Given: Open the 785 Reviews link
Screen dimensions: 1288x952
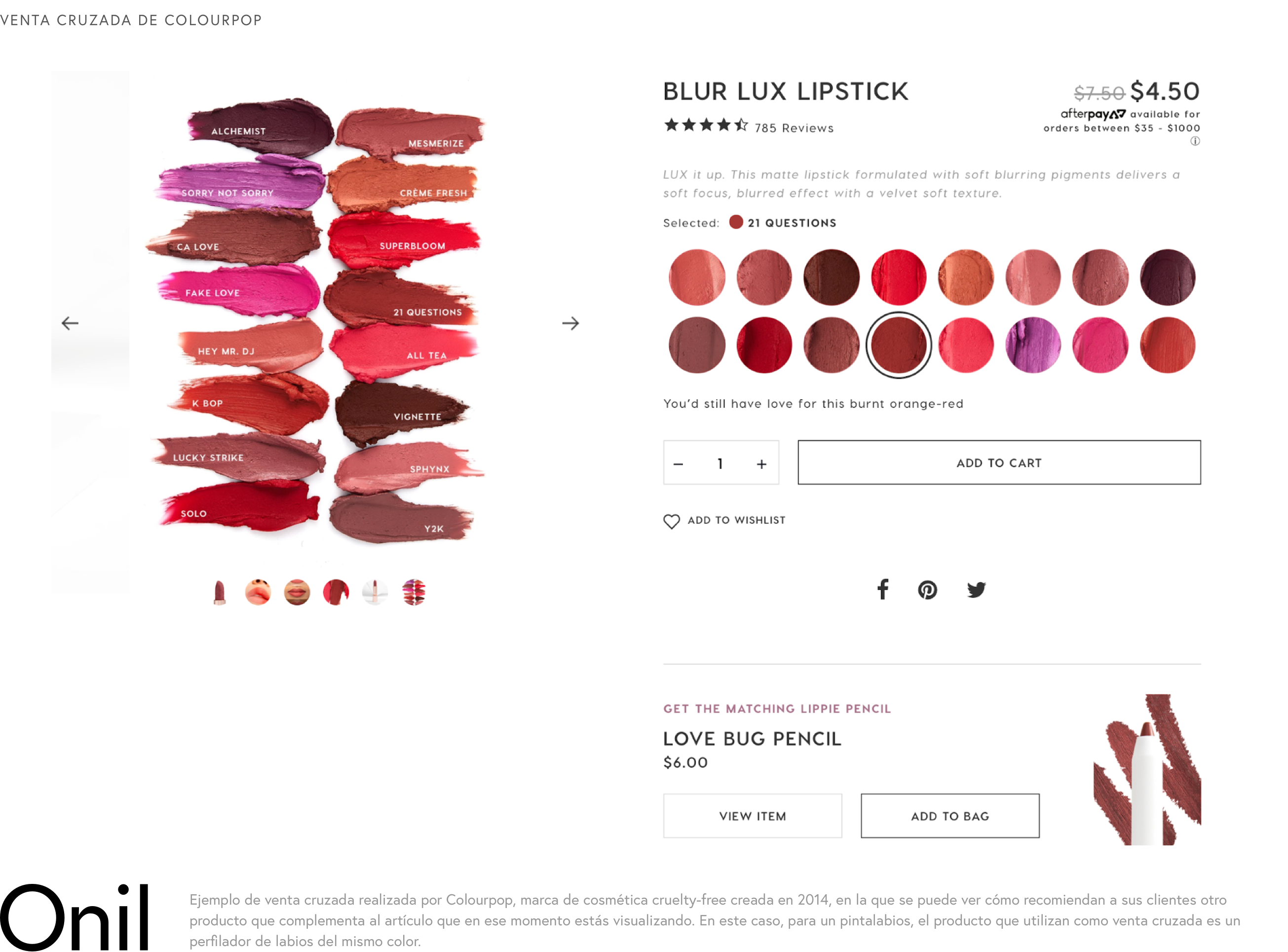Looking at the screenshot, I should point(794,128).
